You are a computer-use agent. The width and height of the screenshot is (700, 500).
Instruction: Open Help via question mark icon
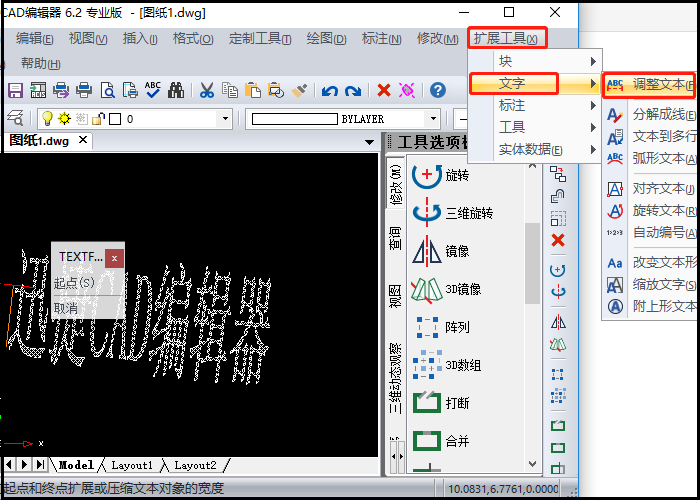(437, 90)
